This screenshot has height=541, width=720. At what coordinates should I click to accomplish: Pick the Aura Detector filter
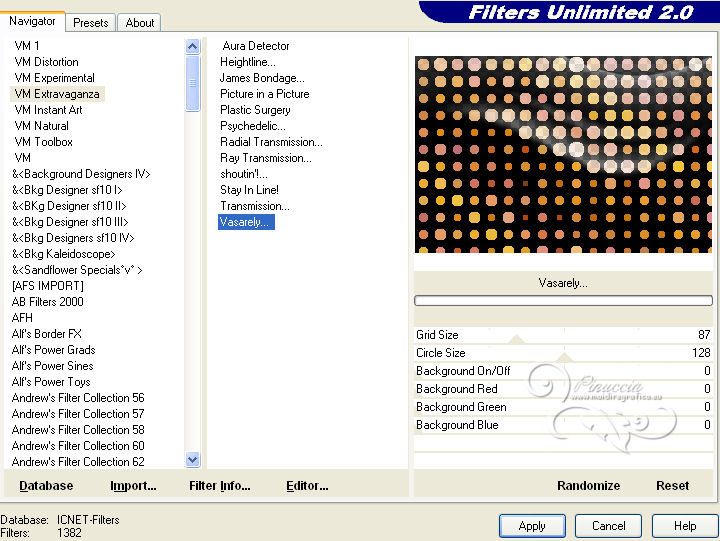pos(256,46)
